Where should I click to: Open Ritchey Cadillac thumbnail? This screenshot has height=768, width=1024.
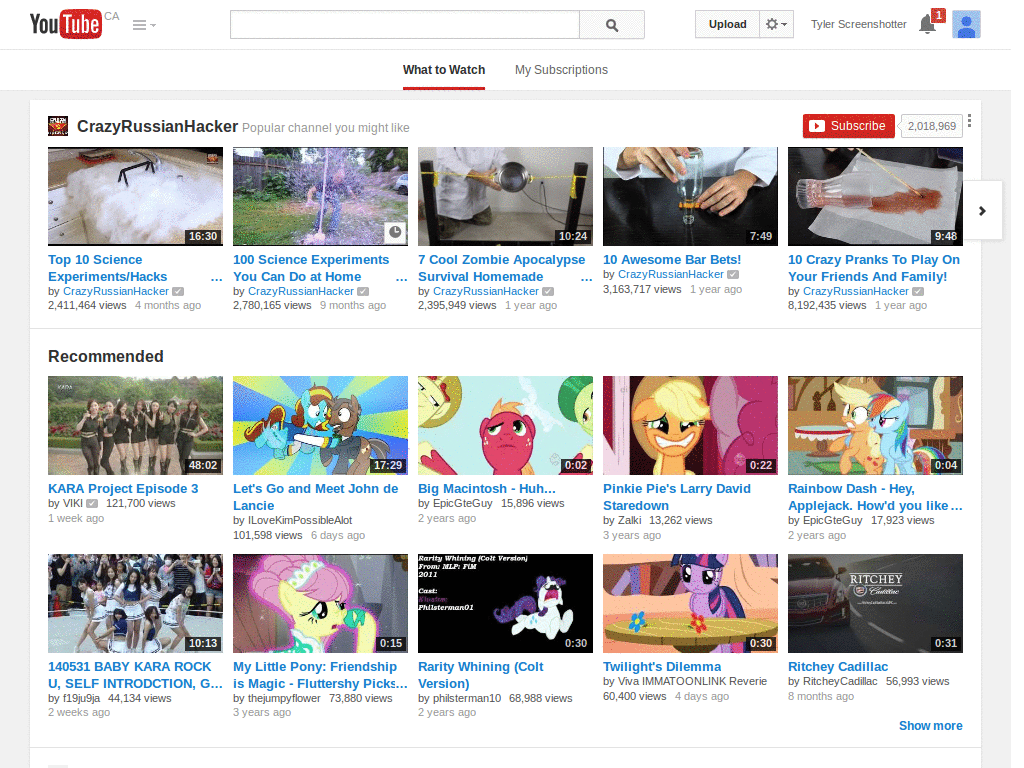tap(875, 603)
